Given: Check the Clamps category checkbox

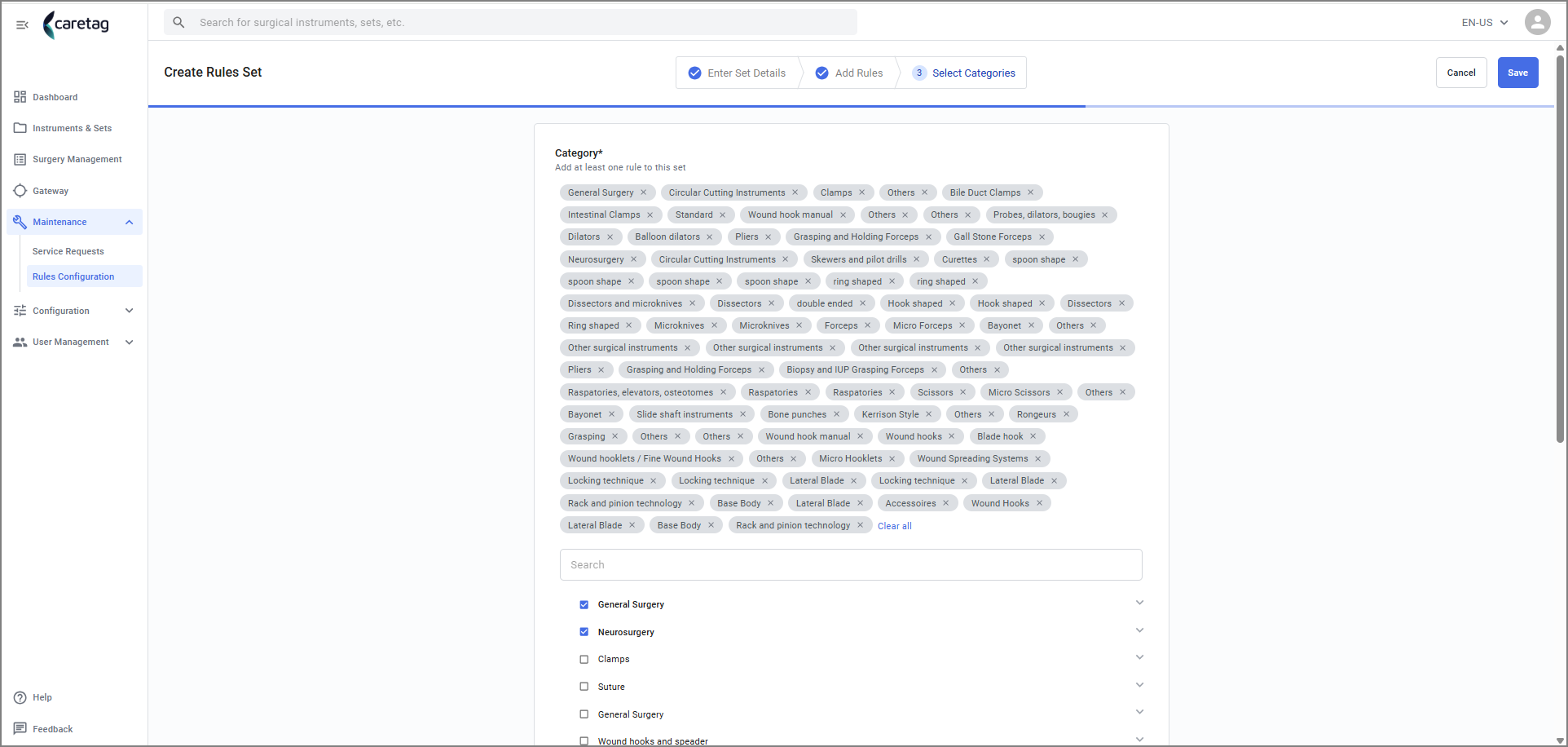Looking at the screenshot, I should (584, 659).
